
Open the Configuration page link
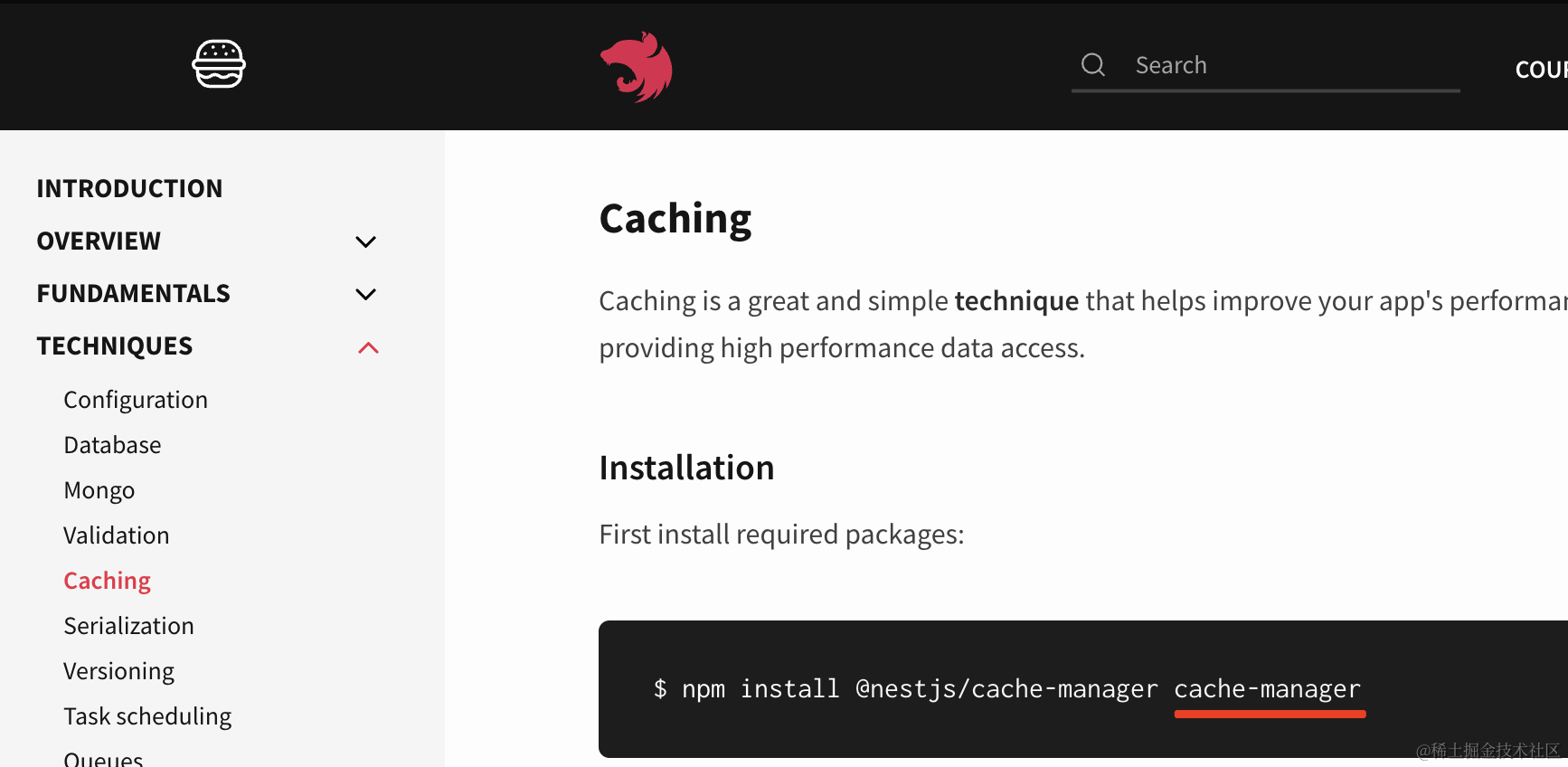point(136,400)
